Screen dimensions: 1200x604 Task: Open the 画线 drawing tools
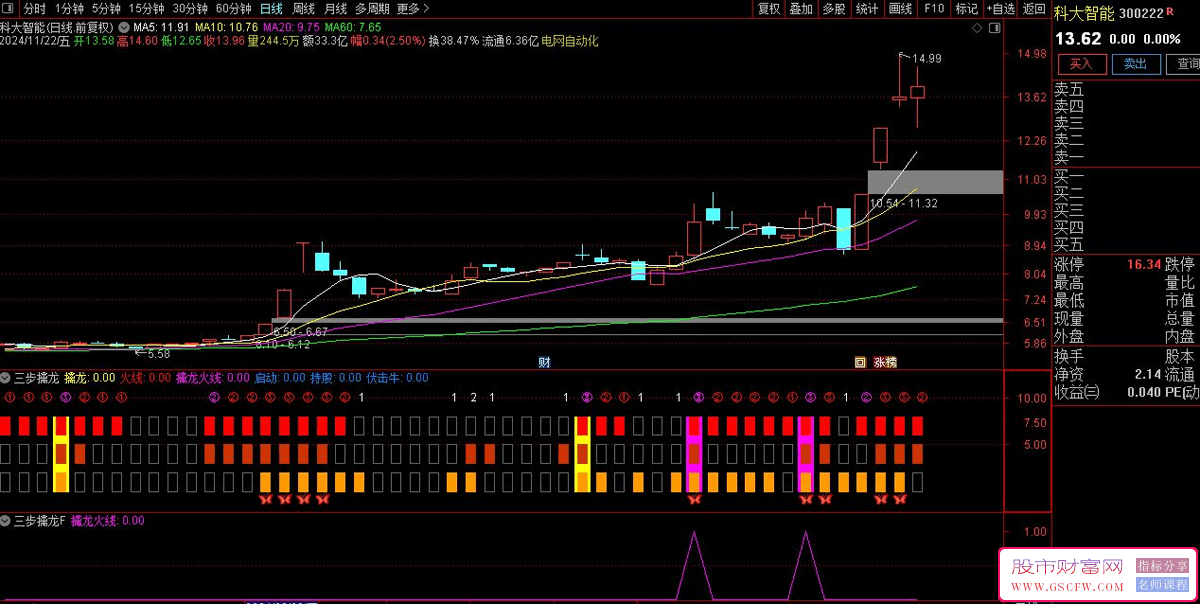click(900, 8)
